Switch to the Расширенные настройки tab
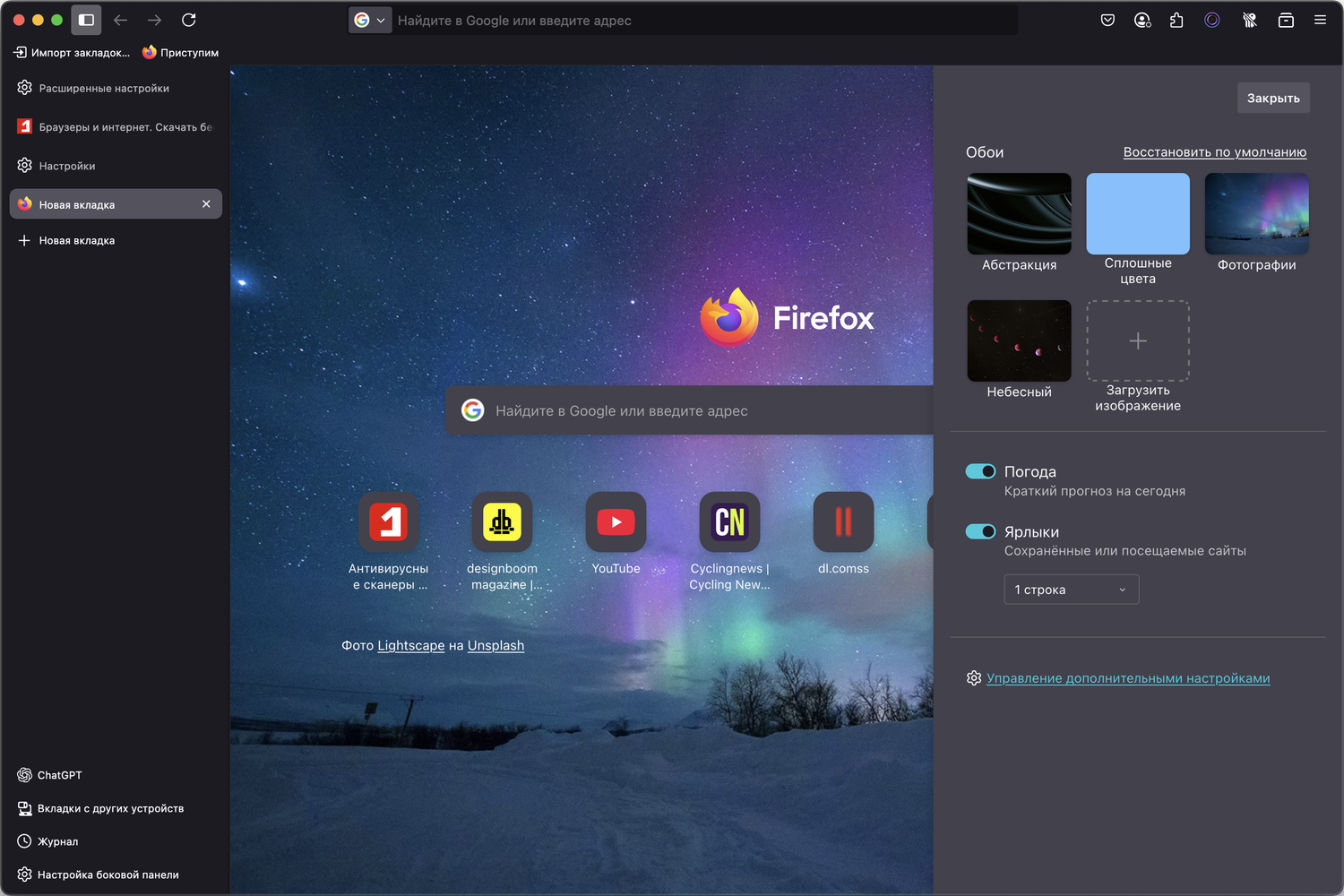Screen dimensions: 1344x896 pos(116,88)
